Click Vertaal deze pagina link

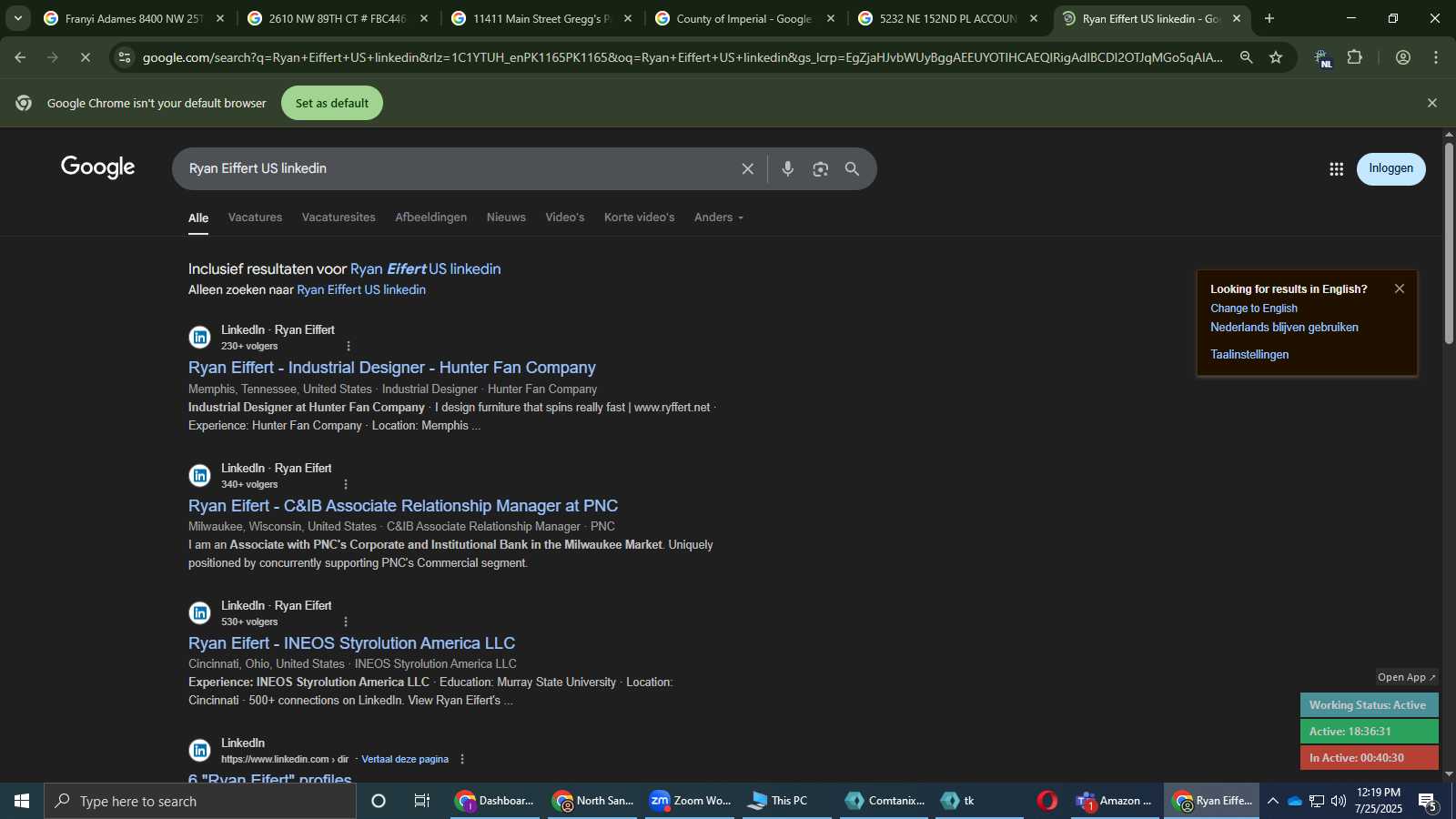click(405, 759)
